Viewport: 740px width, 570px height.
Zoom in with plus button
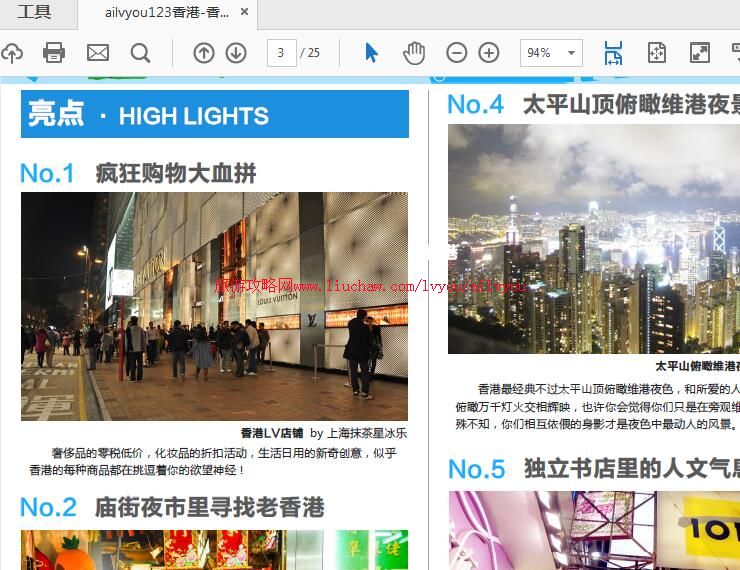point(489,53)
